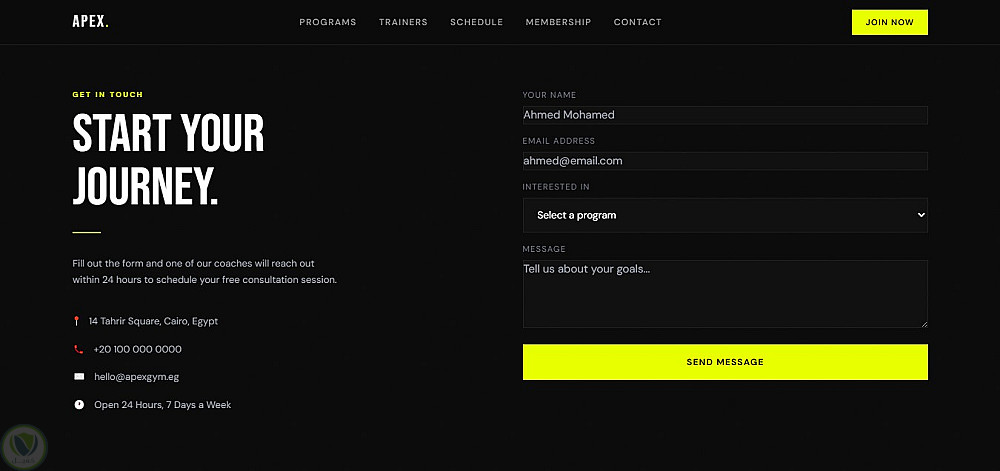Image resolution: width=1000 pixels, height=471 pixels.
Task: Select Membership in the navigation bar
Action: (558, 22)
